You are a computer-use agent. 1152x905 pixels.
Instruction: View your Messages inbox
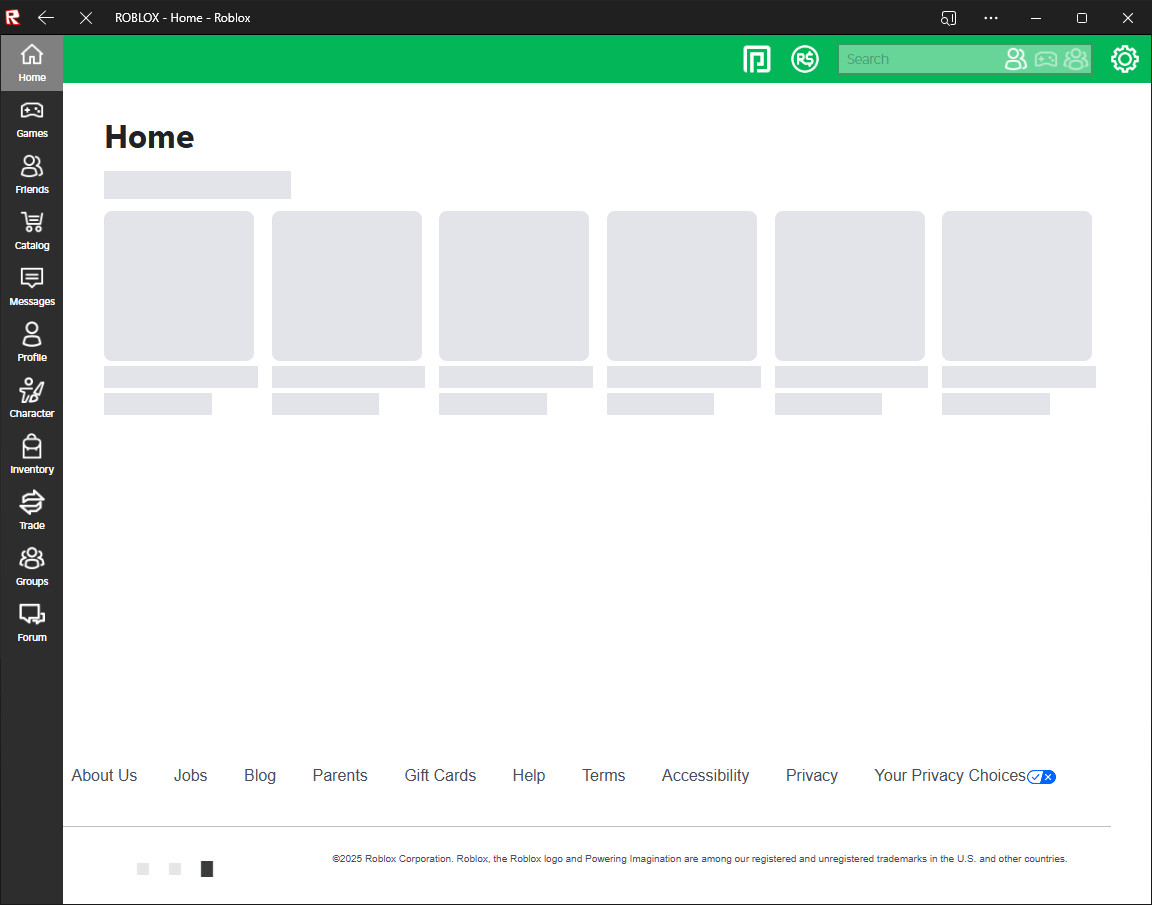(31, 286)
